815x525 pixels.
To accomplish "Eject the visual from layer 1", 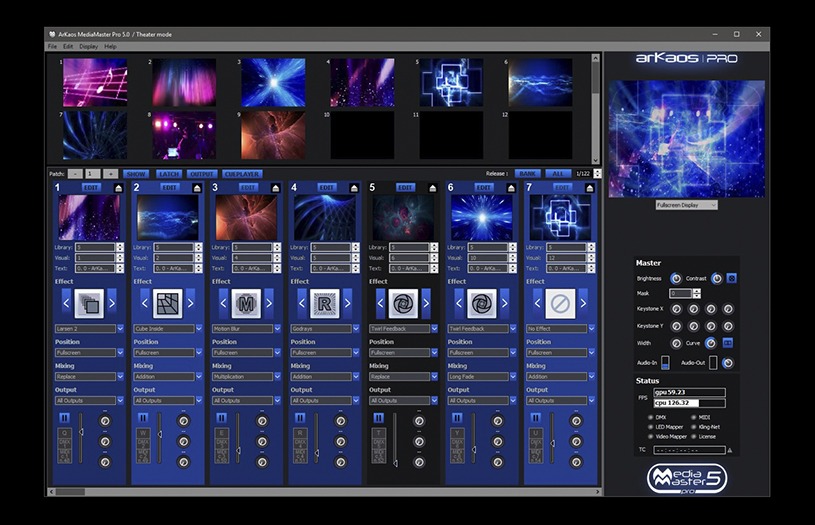I will coord(119,188).
